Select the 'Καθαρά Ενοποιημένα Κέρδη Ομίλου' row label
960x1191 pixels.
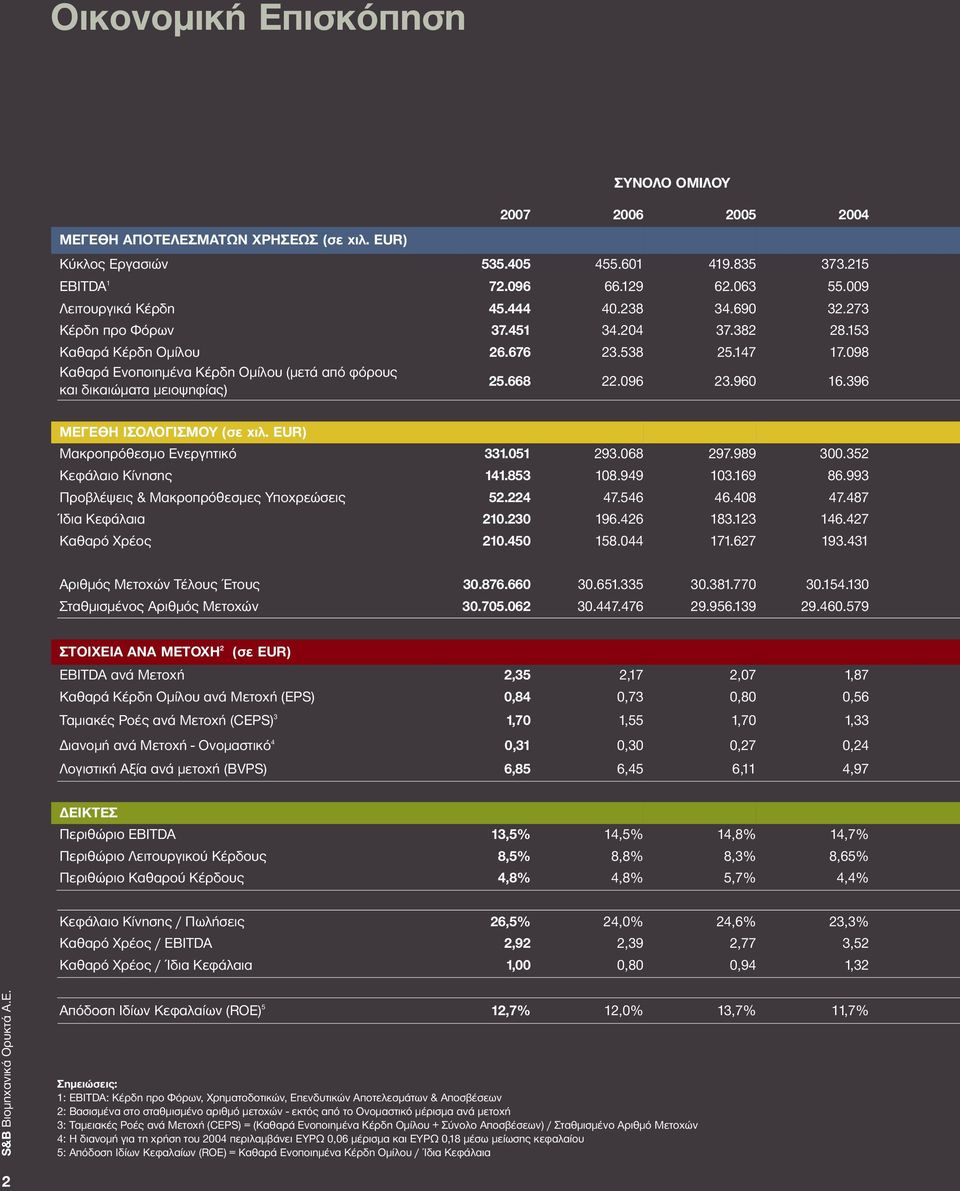(228, 381)
